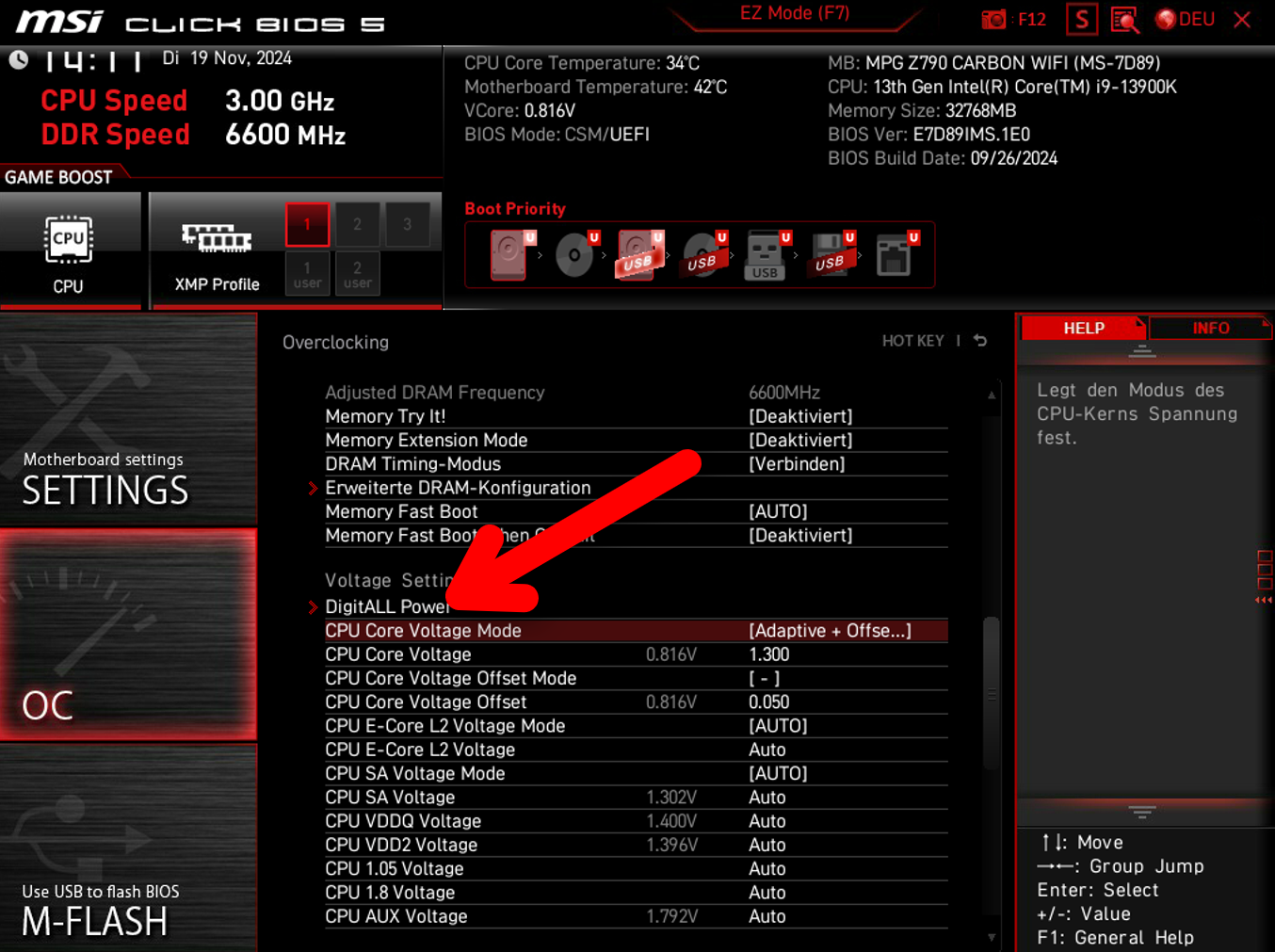Open the S favorites icon in the top bar
The height and width of the screenshot is (952, 1275).
(1081, 19)
